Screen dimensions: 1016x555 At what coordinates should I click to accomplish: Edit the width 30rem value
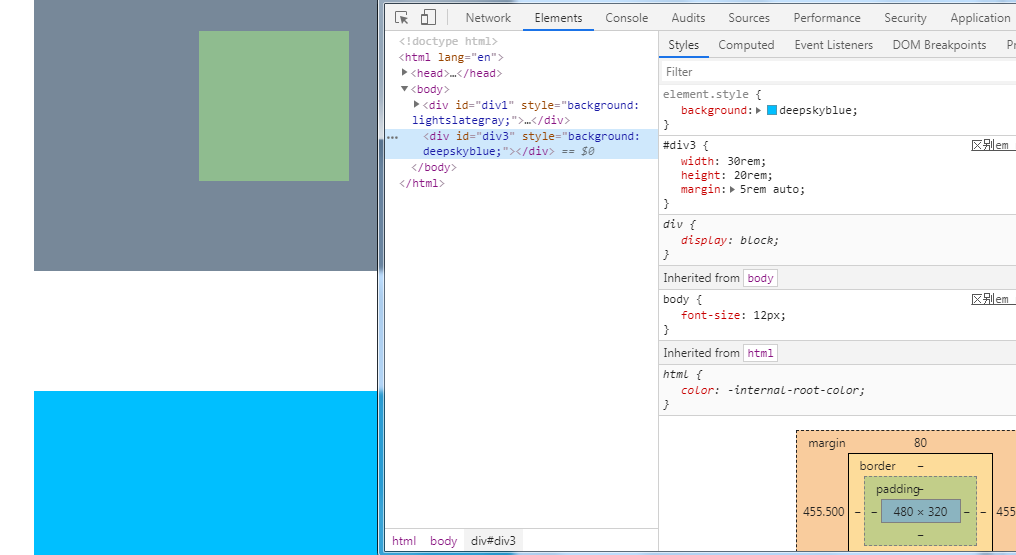click(746, 161)
